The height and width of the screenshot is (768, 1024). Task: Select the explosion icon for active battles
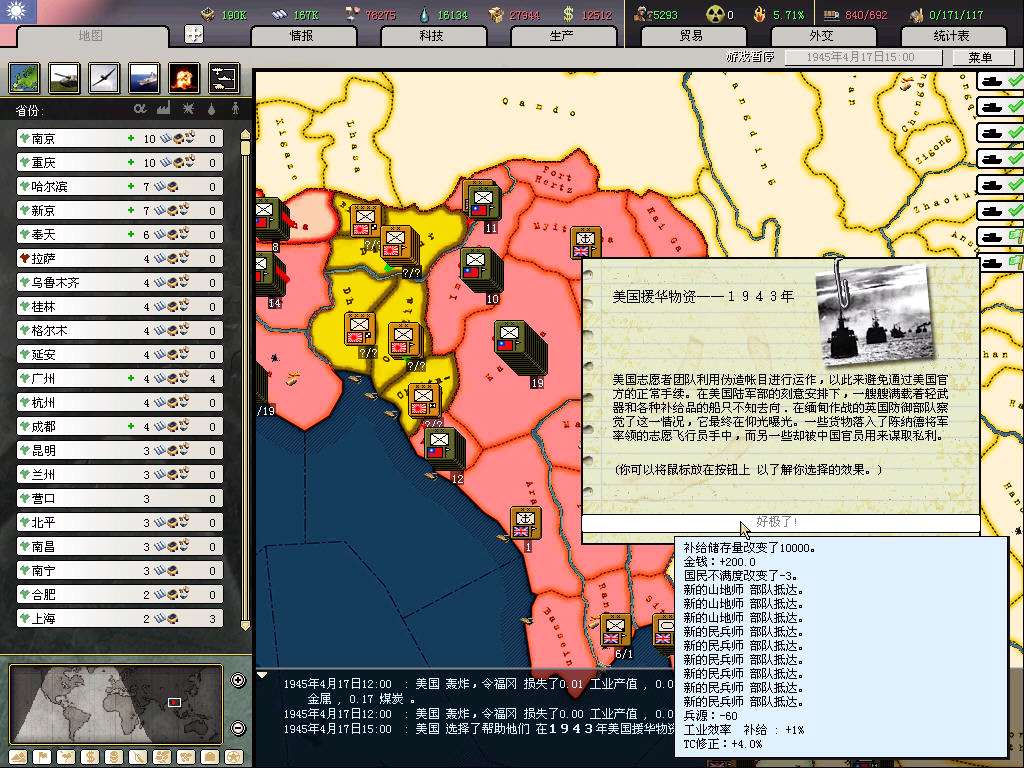[183, 77]
